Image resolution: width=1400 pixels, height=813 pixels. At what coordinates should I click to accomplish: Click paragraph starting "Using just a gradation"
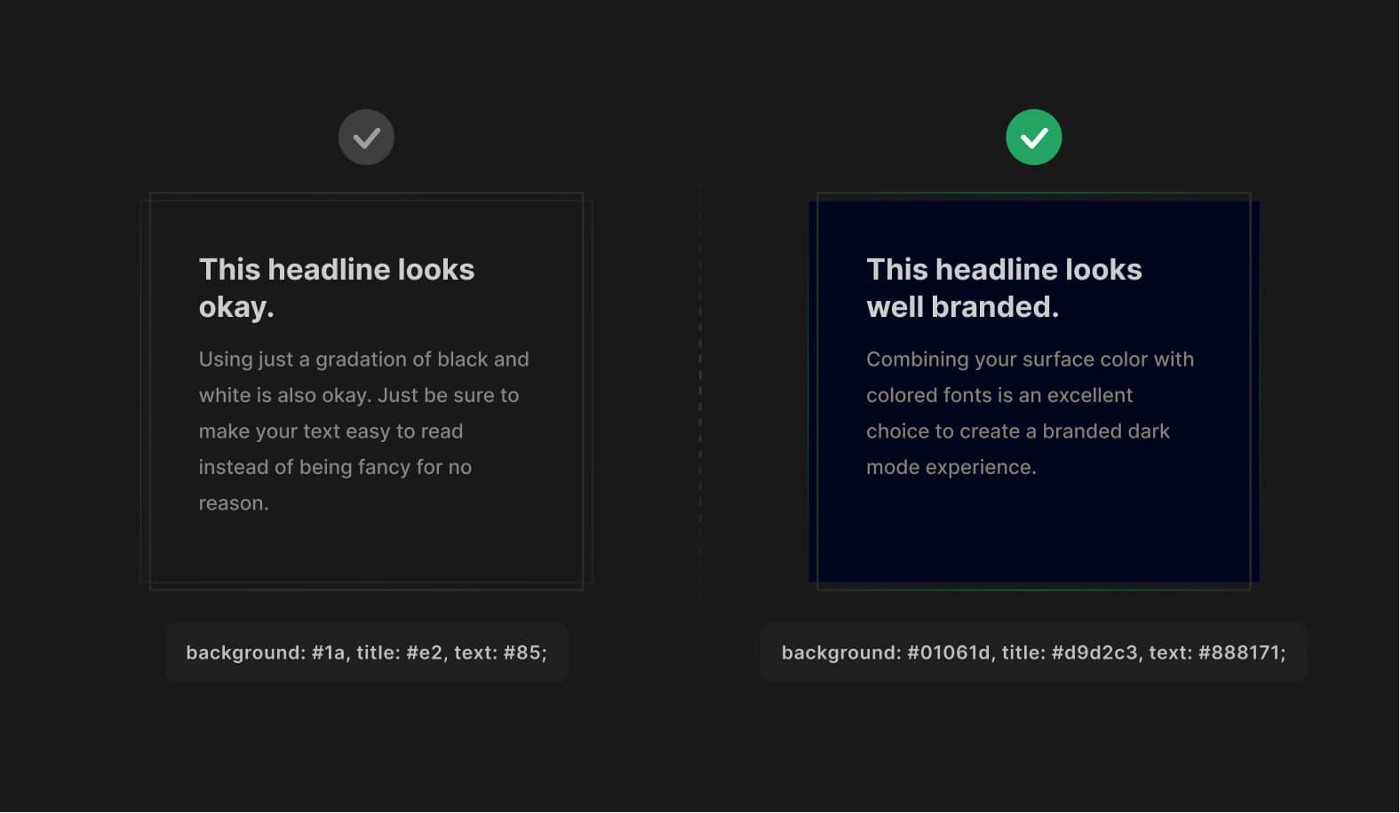tap(364, 431)
